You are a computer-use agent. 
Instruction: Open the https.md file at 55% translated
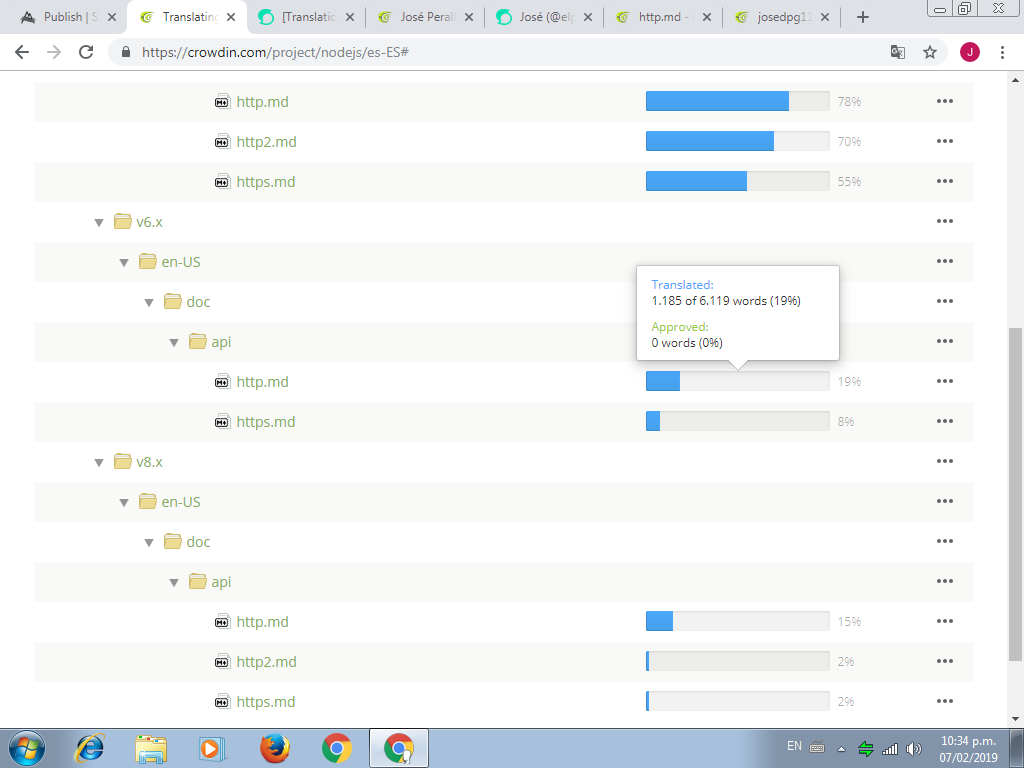tap(265, 182)
